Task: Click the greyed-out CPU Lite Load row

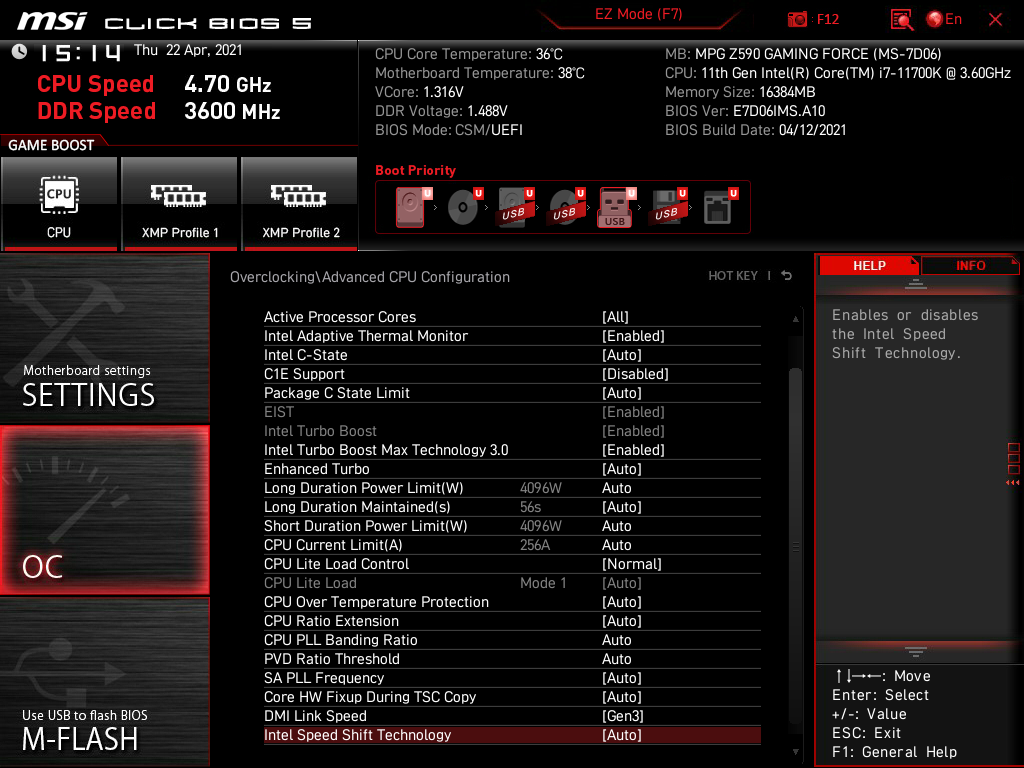Action: (512, 583)
